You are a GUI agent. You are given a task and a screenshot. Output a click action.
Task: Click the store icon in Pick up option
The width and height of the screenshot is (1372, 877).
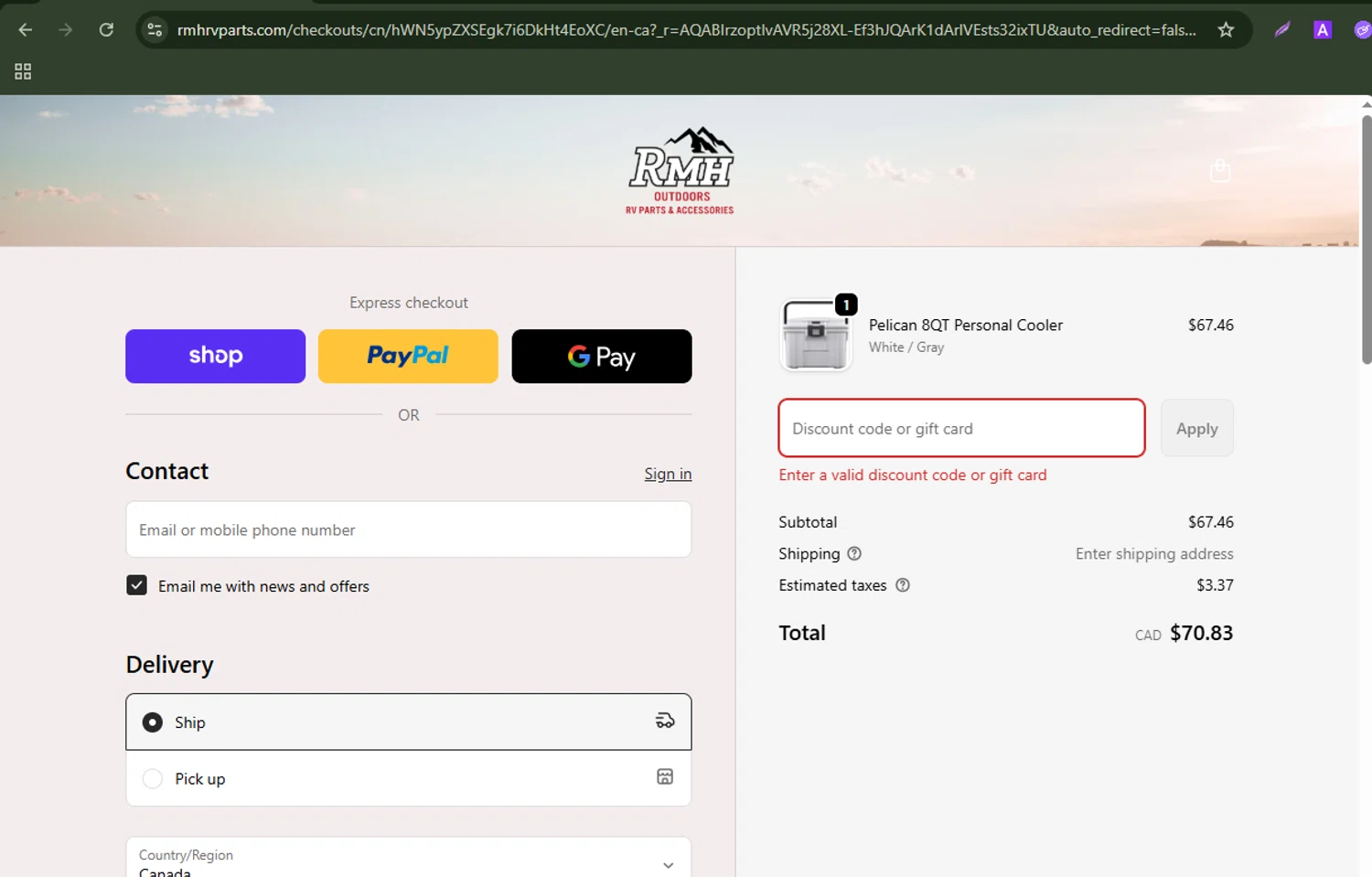coord(665,776)
